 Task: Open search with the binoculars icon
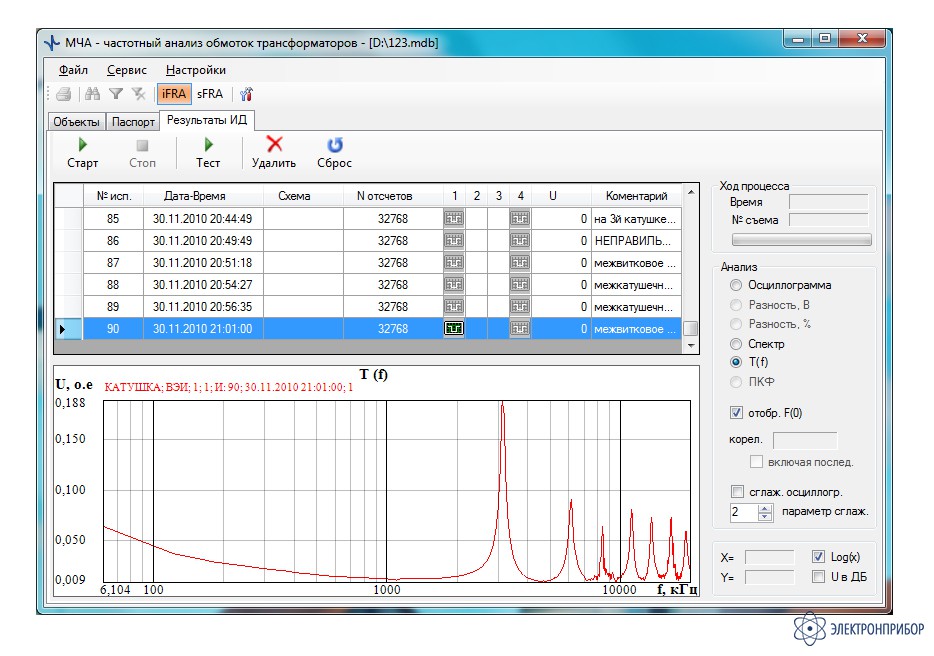(92, 94)
